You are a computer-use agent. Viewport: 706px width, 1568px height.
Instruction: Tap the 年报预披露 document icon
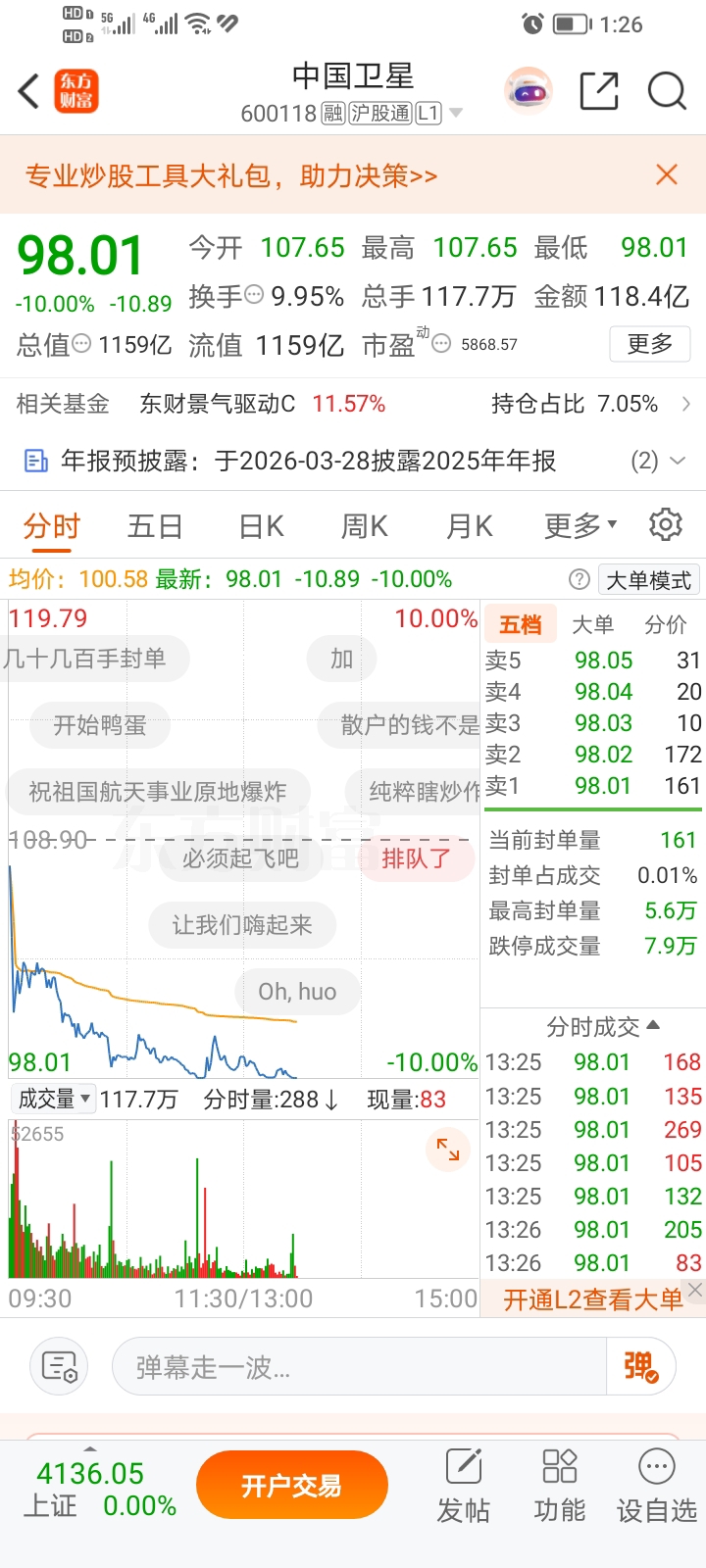(x=36, y=461)
